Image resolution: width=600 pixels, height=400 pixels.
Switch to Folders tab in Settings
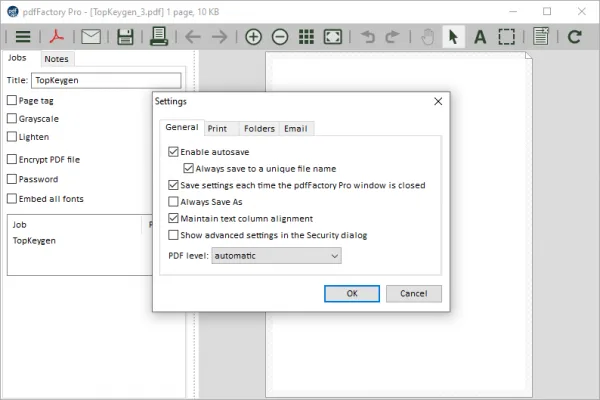[259, 129]
